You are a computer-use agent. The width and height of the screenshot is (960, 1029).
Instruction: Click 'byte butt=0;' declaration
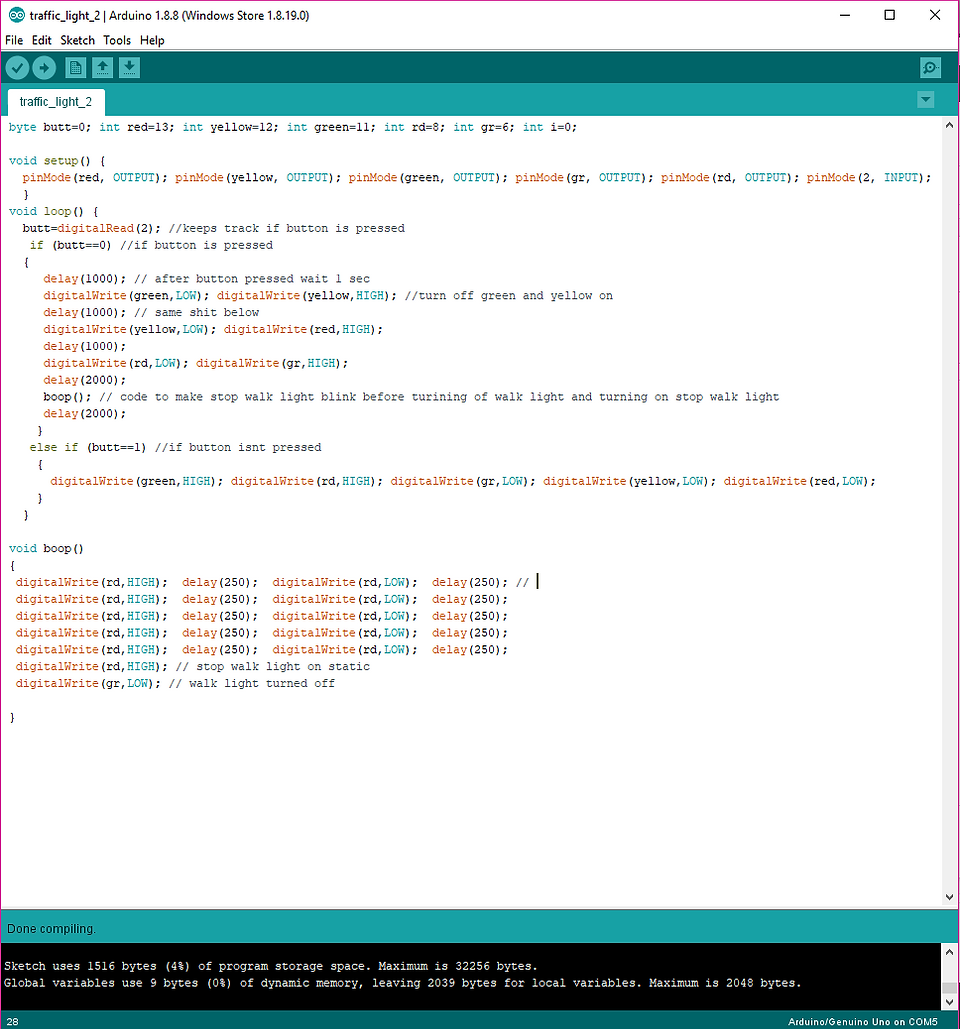(50, 127)
